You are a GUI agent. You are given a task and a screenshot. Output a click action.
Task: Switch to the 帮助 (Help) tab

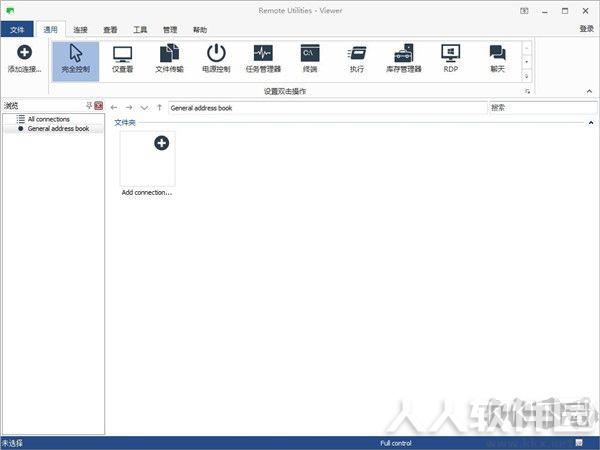tap(200, 29)
